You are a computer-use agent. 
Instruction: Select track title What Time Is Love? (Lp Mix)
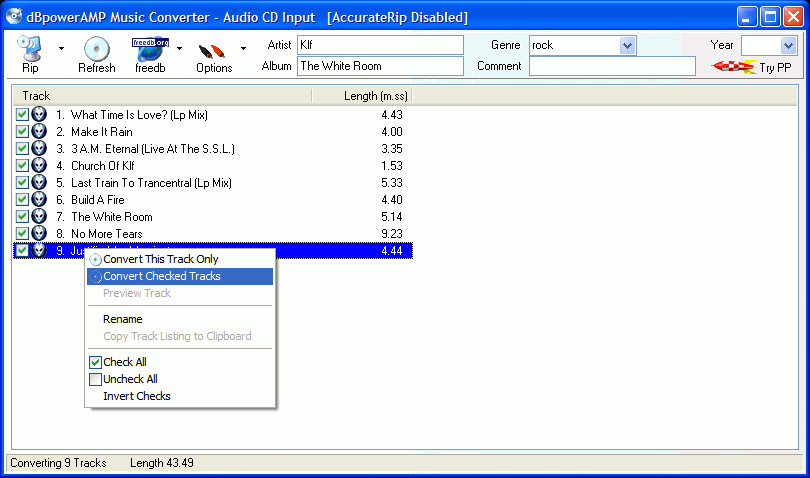pos(139,115)
